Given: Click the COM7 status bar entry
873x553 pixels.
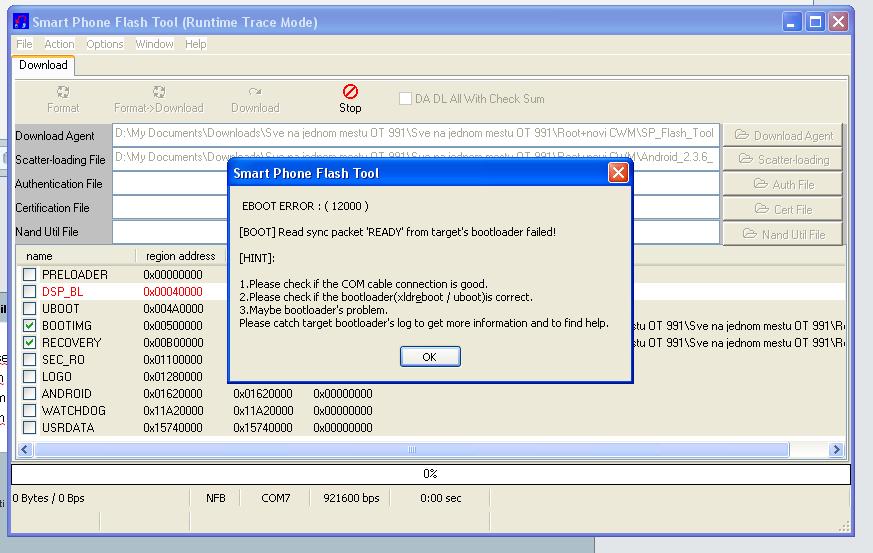Looking at the screenshot, I should click(x=276, y=498).
